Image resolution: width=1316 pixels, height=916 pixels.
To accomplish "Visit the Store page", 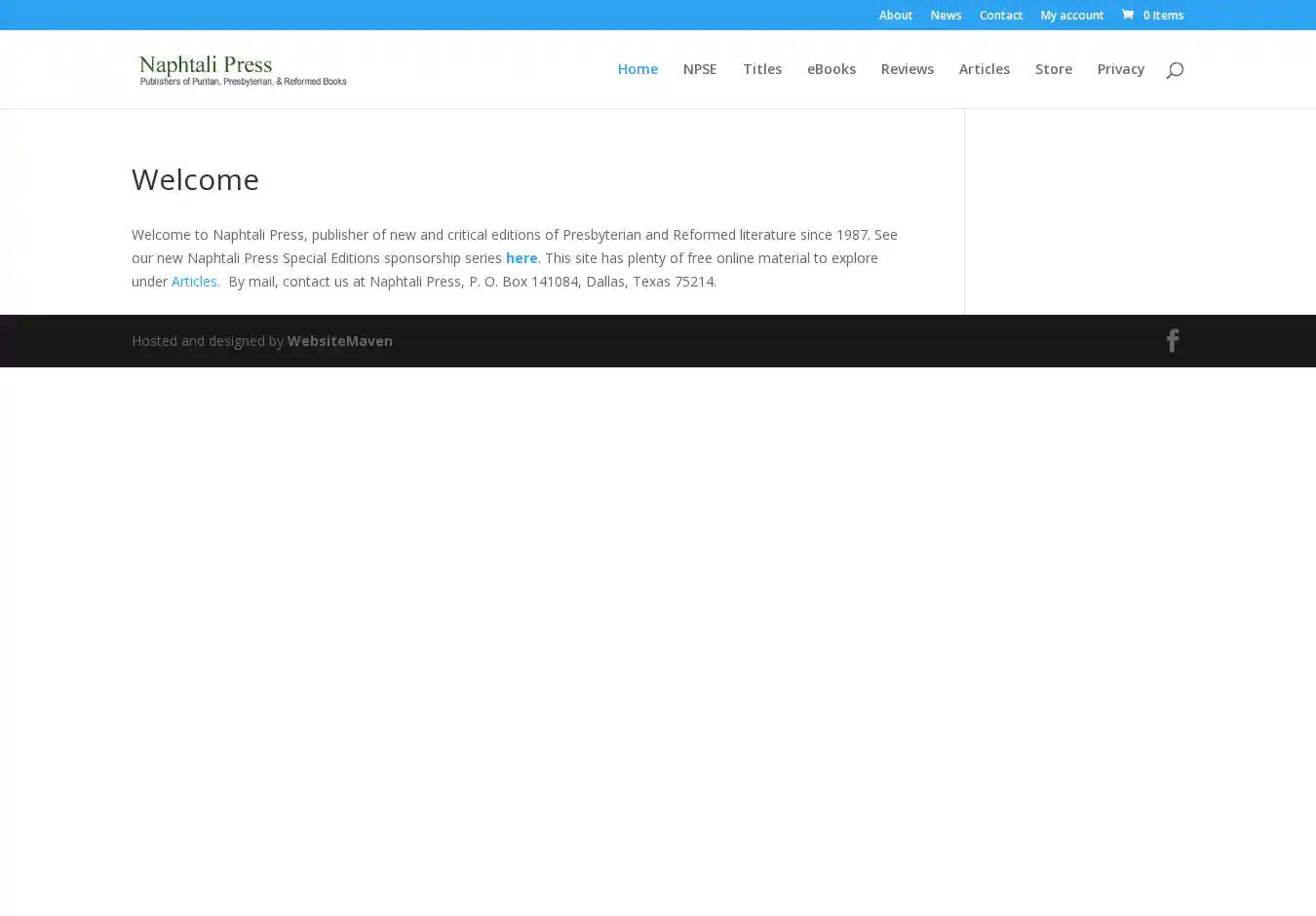I will [1053, 69].
